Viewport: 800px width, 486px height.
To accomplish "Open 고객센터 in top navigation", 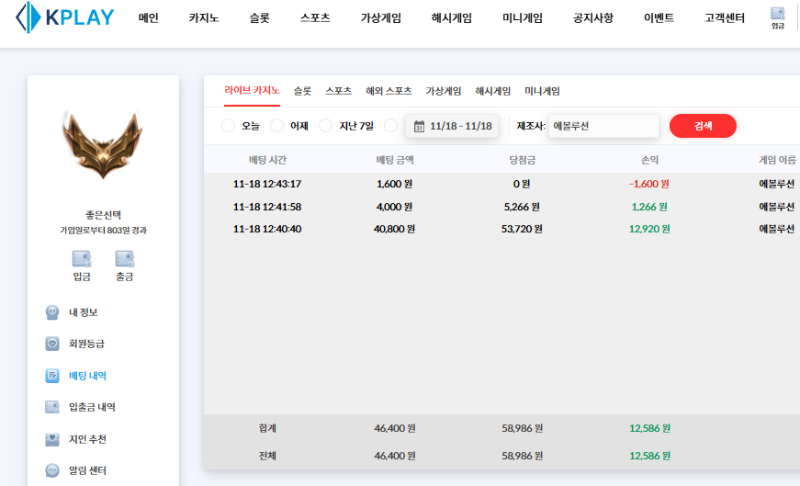I will pyautogui.click(x=725, y=18).
